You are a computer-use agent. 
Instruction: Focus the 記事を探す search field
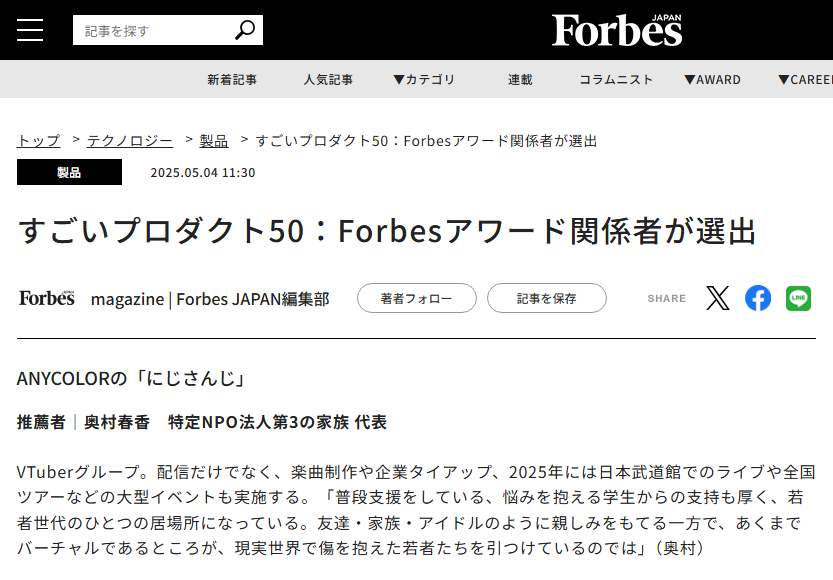click(x=150, y=30)
